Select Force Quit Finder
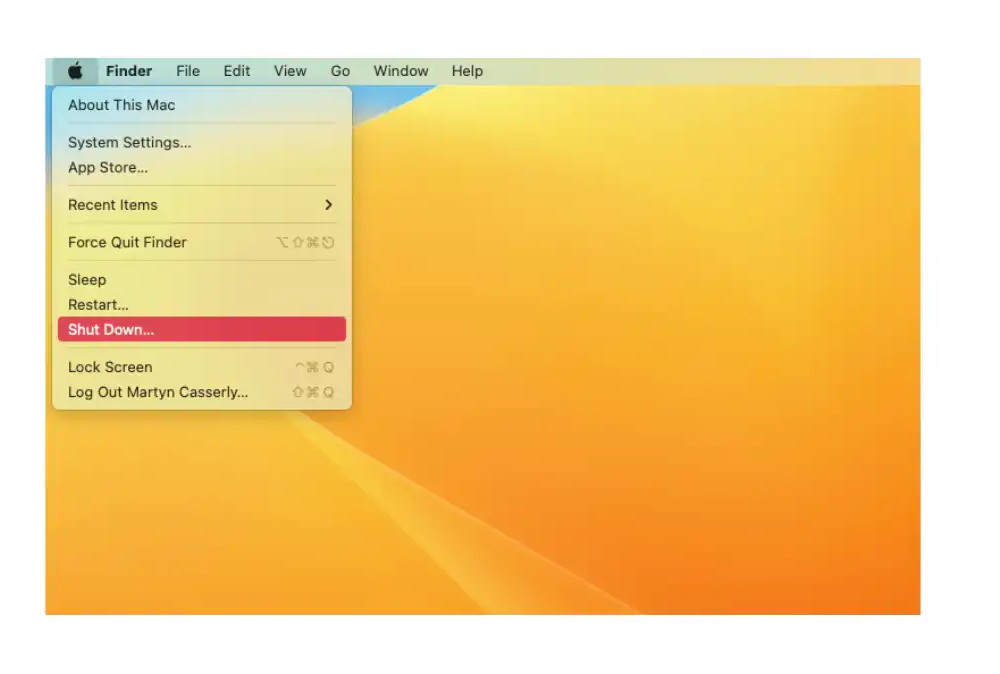 [x=202, y=242]
